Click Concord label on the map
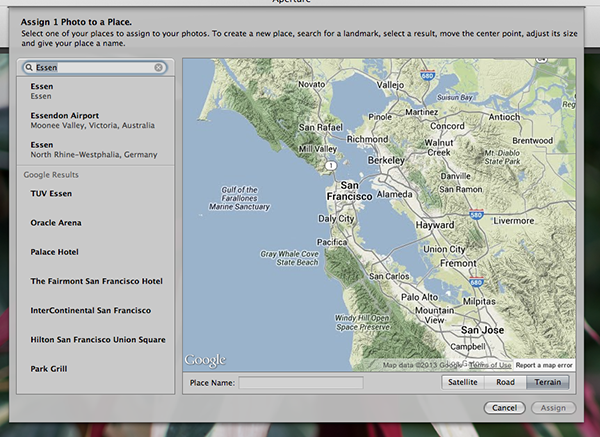Screen dimensions: 600x437 [x=447, y=126]
